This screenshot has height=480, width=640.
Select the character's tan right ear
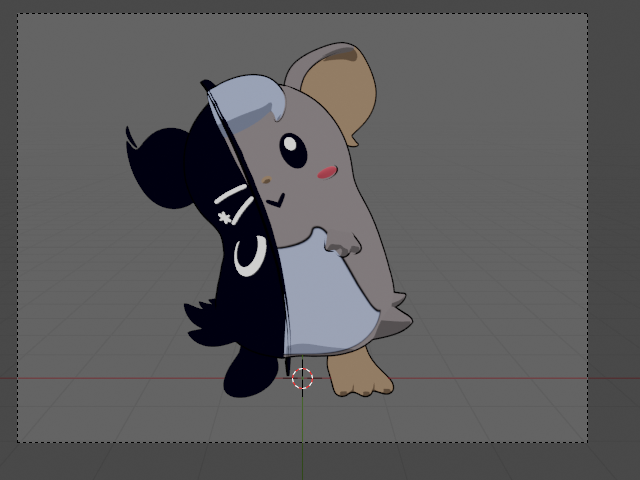340,92
